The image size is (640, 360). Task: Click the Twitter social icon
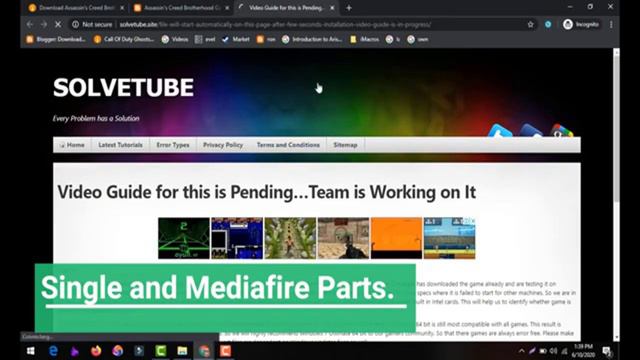(500, 131)
